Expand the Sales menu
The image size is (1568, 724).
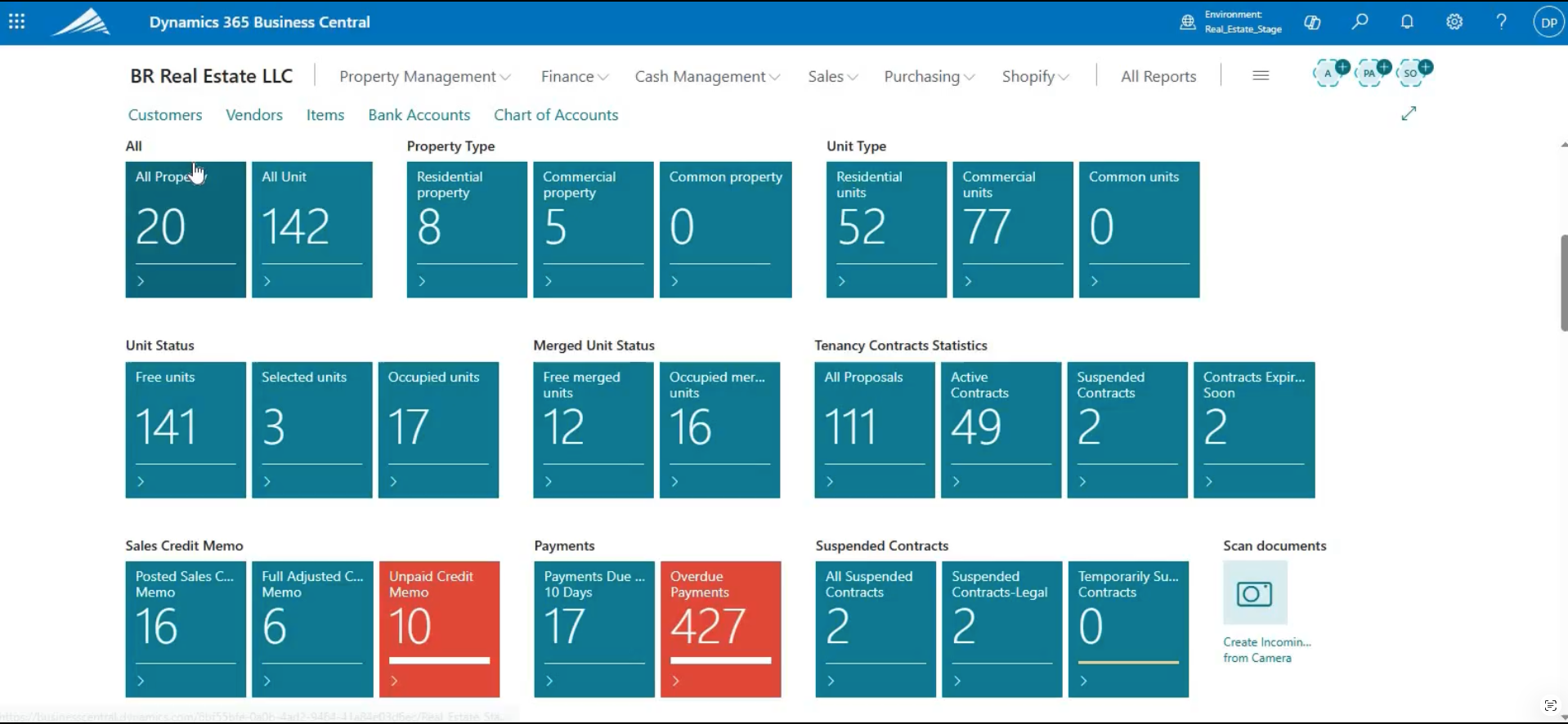point(833,76)
